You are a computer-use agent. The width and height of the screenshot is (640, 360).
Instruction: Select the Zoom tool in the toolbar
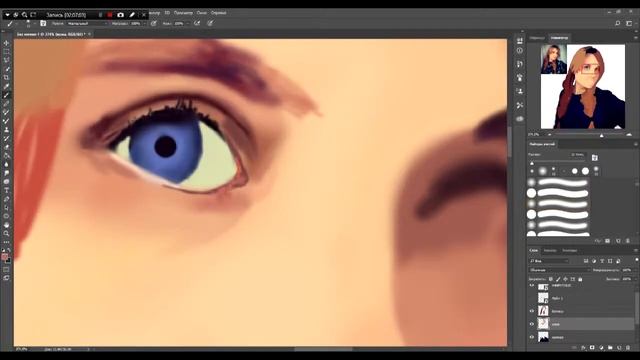[x=6, y=233]
